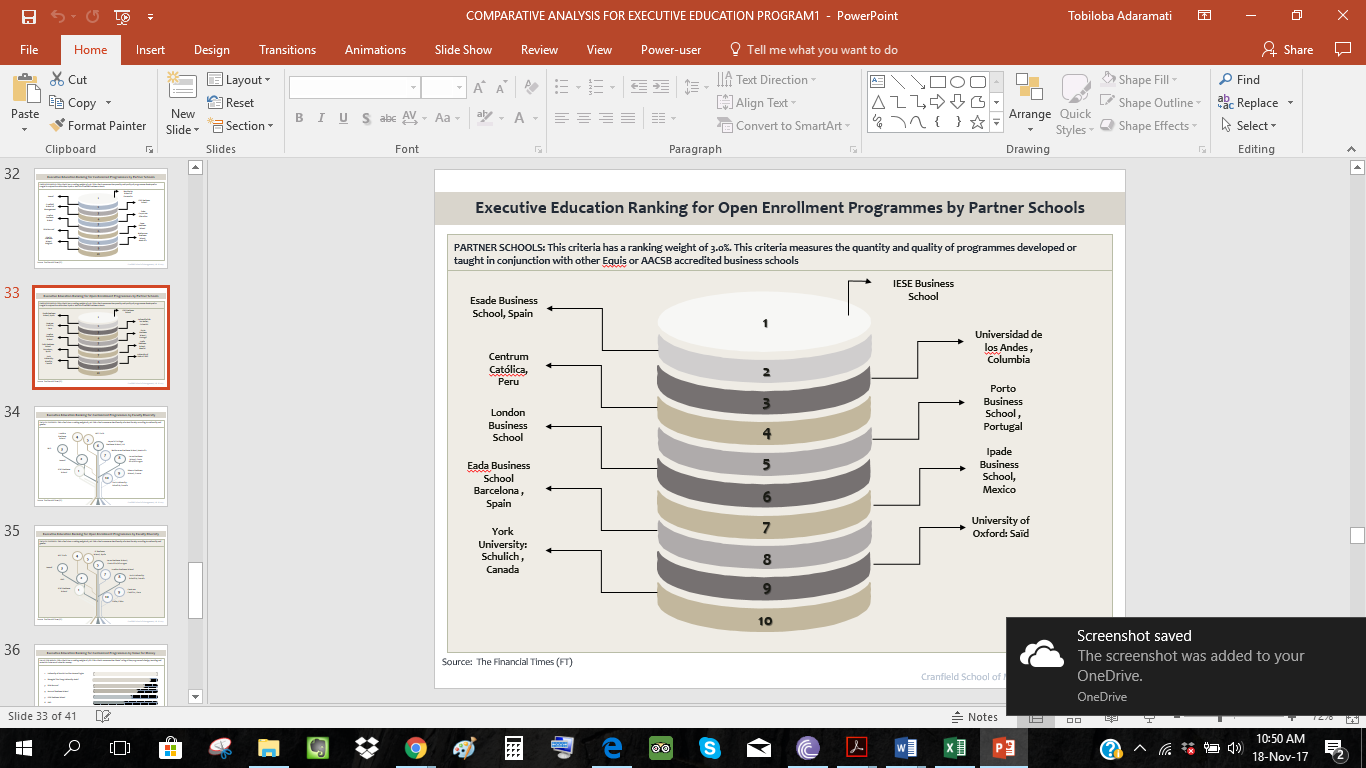Image resolution: width=1366 pixels, height=768 pixels.
Task: Select the Rectangle shape in gallery
Action: (x=937, y=82)
